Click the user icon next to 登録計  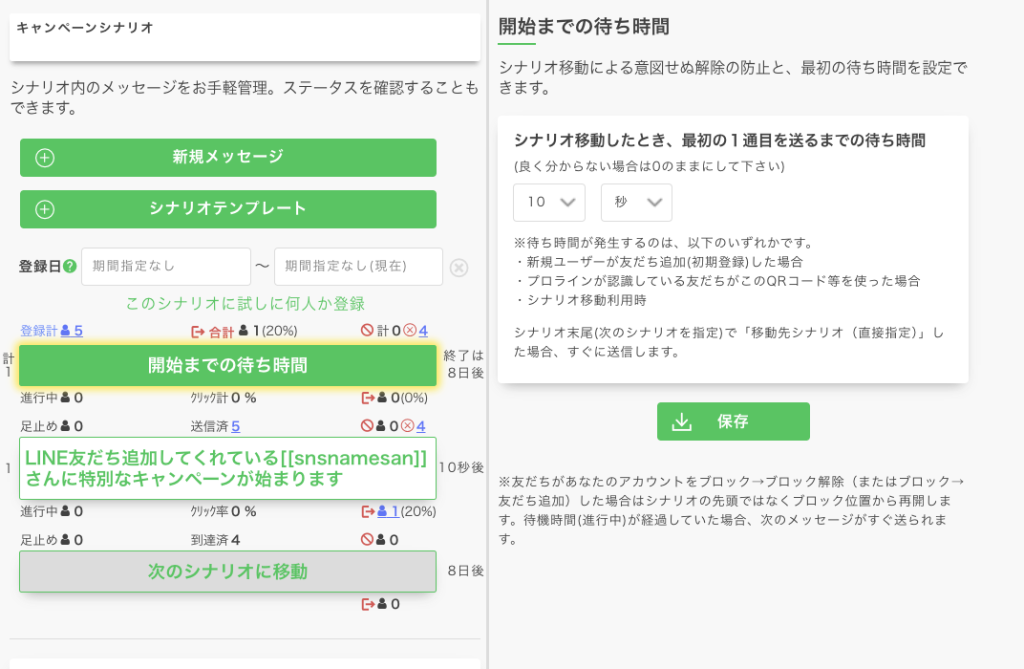[x=66, y=331]
